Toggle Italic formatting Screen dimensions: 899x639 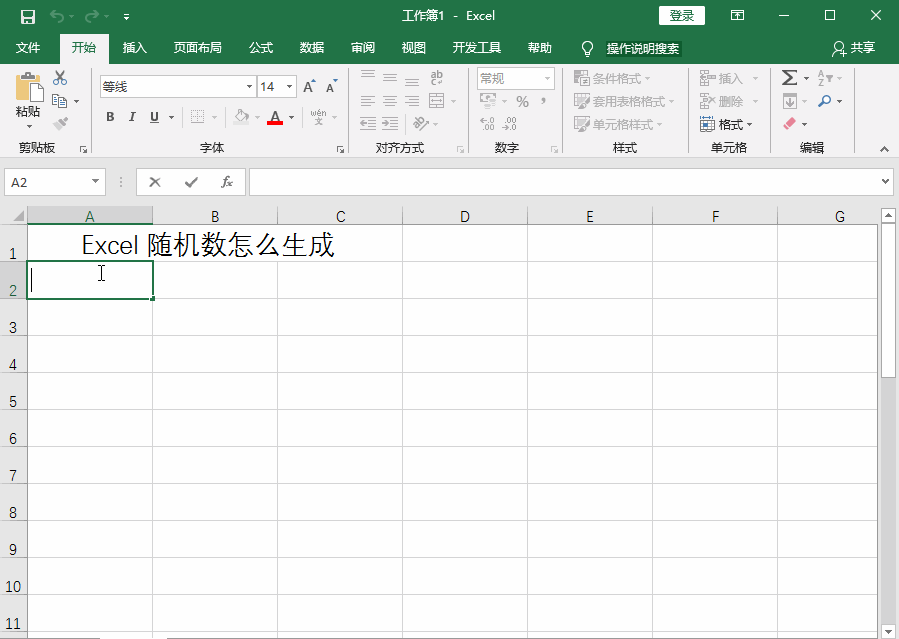(132, 117)
